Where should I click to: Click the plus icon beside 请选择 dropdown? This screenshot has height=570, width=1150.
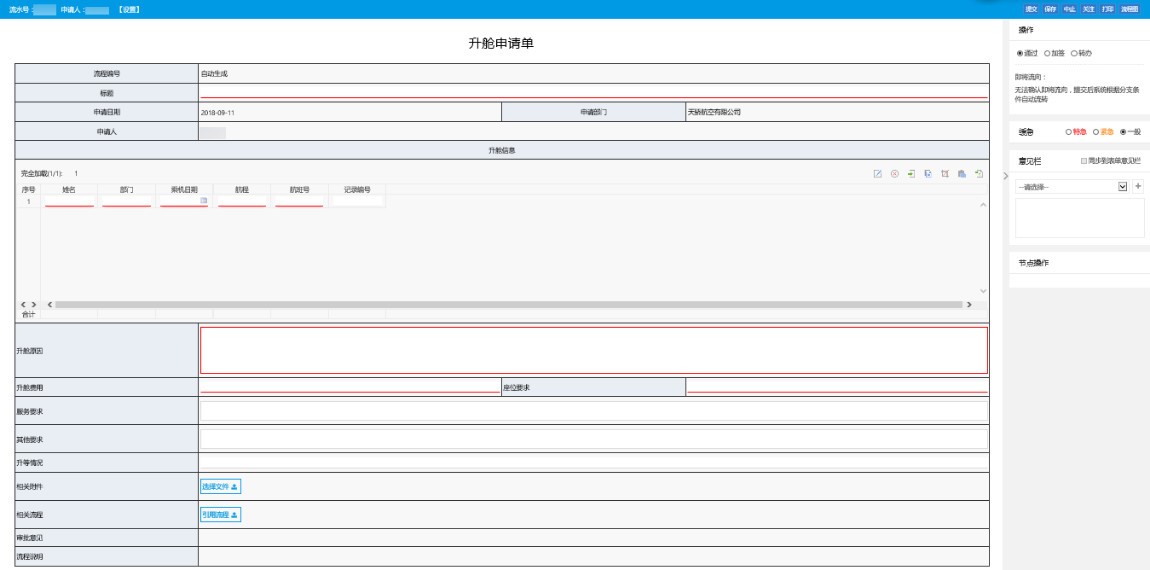point(1138,186)
